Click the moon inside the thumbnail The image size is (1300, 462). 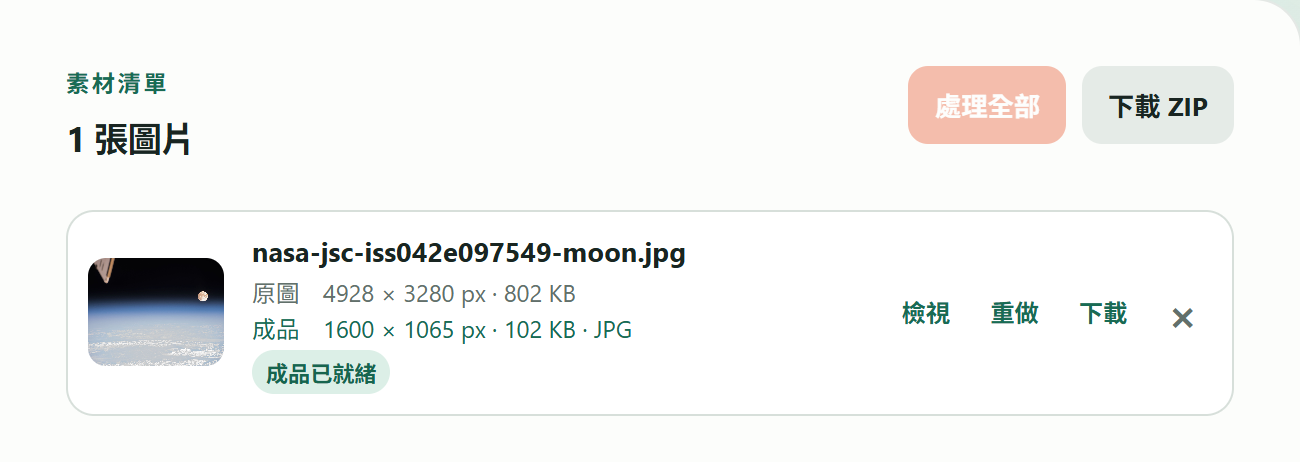click(203, 295)
